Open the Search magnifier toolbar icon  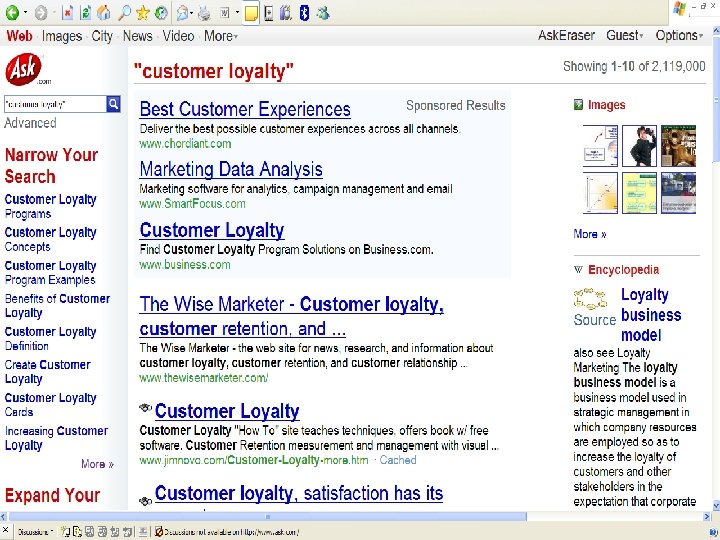124,13
